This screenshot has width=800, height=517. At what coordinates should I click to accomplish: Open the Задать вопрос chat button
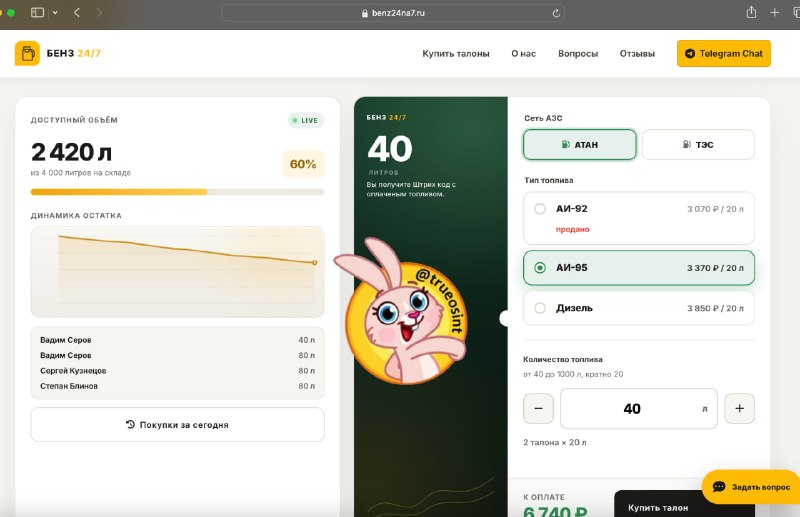751,487
